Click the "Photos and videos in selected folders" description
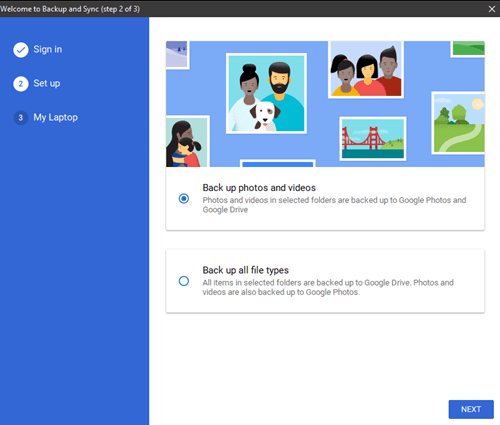 pos(334,205)
